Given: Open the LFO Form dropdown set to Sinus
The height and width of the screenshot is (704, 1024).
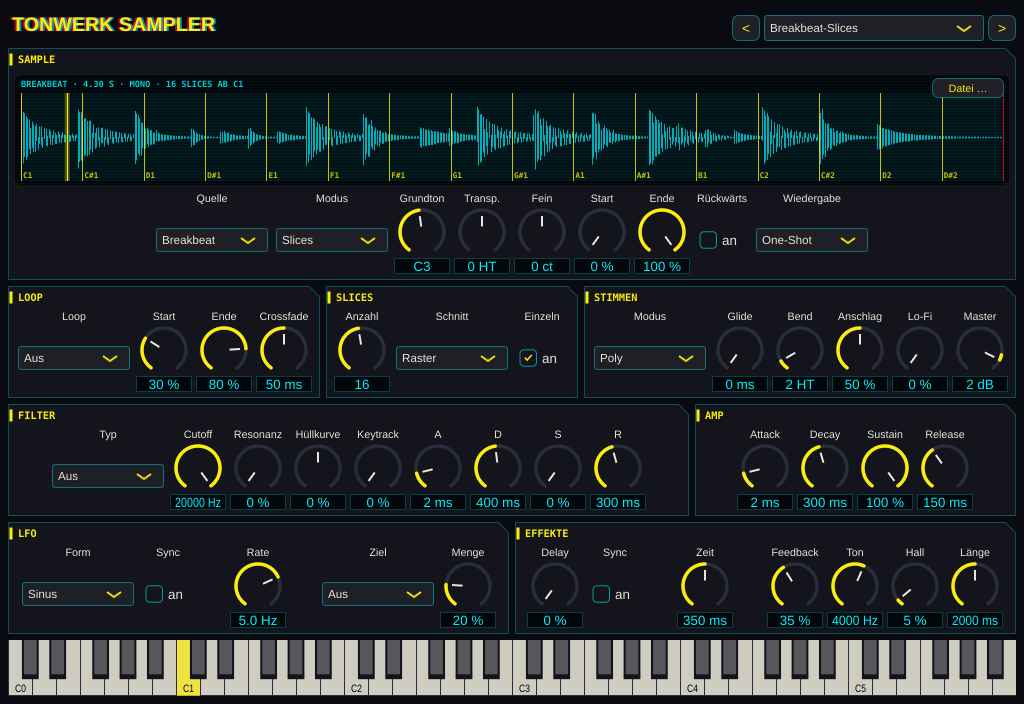Looking at the screenshot, I should [78, 594].
